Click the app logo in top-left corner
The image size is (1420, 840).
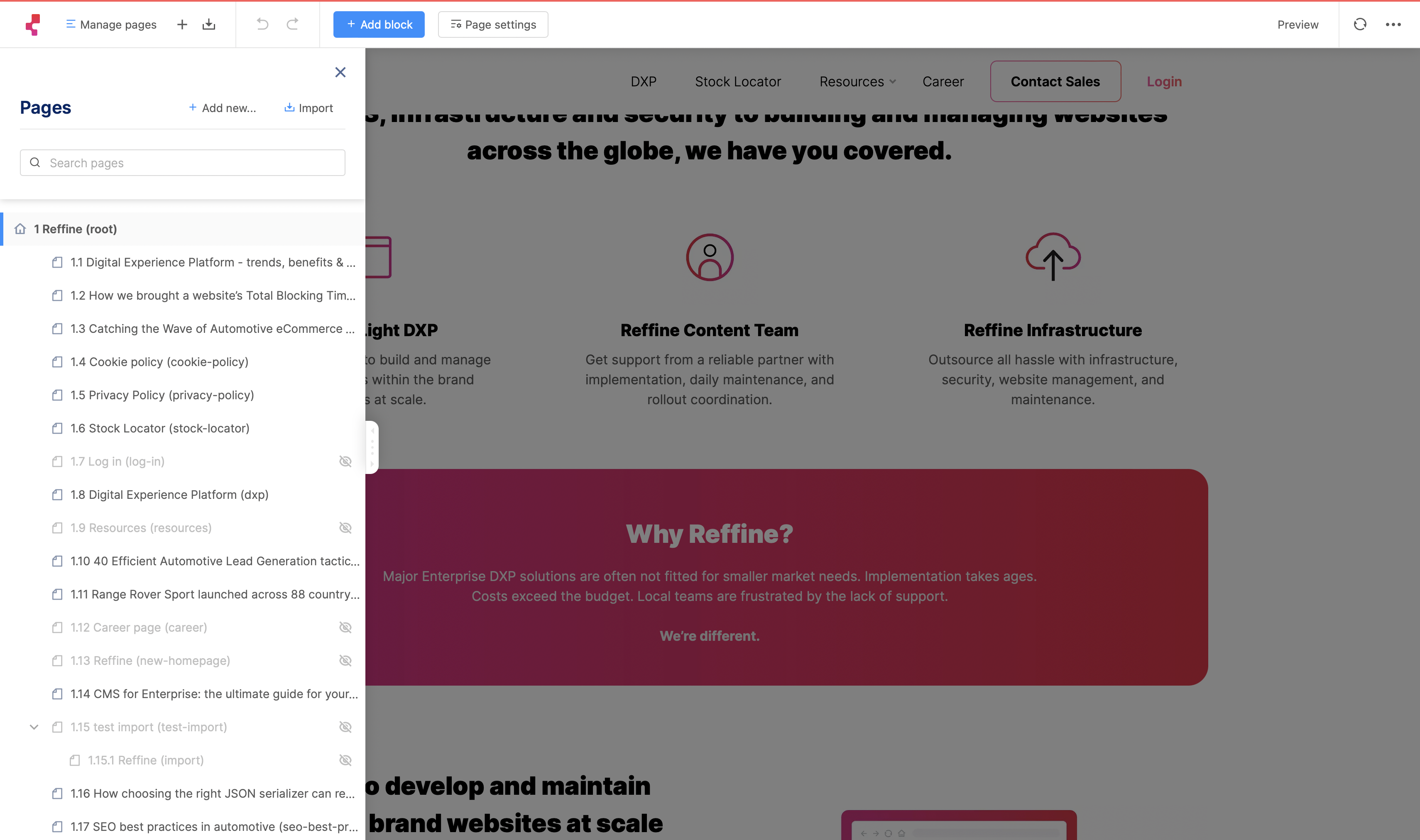pos(33,24)
